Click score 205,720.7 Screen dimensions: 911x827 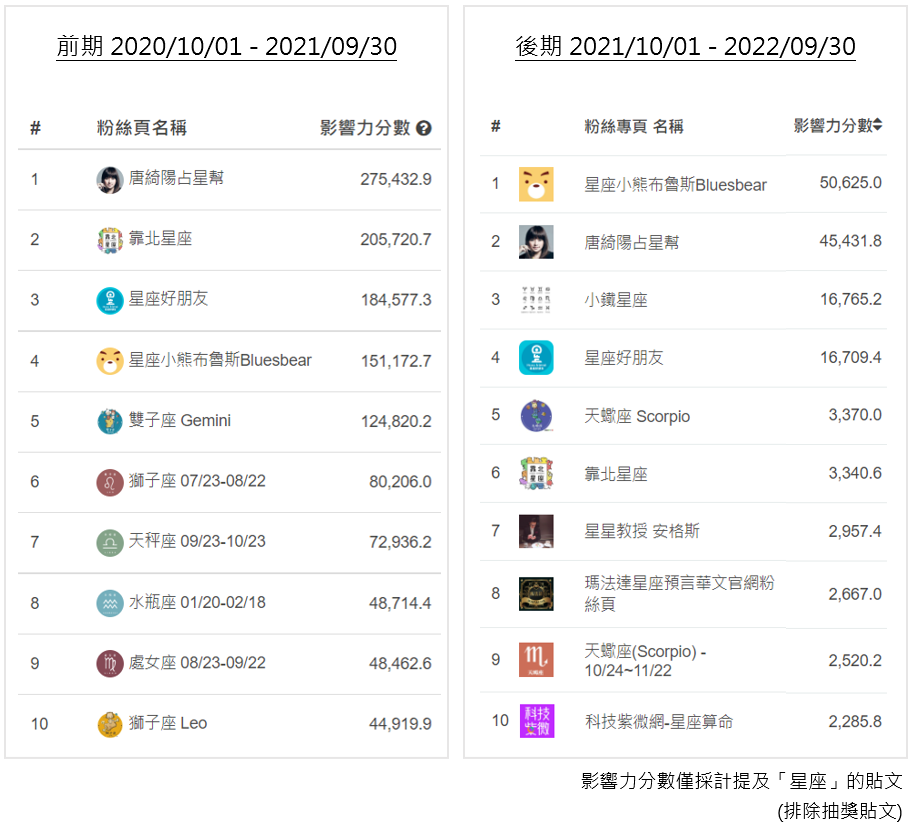(396, 239)
